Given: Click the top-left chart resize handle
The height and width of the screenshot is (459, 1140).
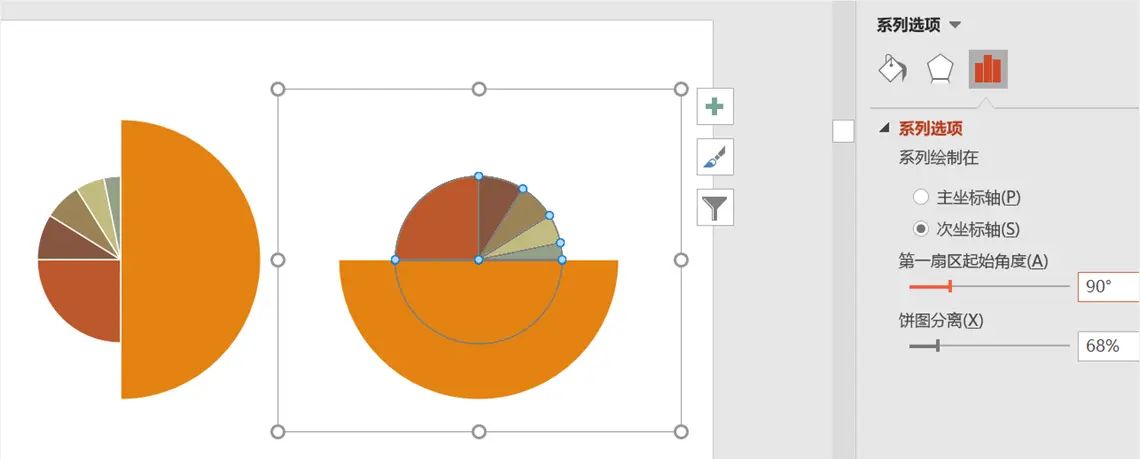Looking at the screenshot, I should tap(277, 89).
